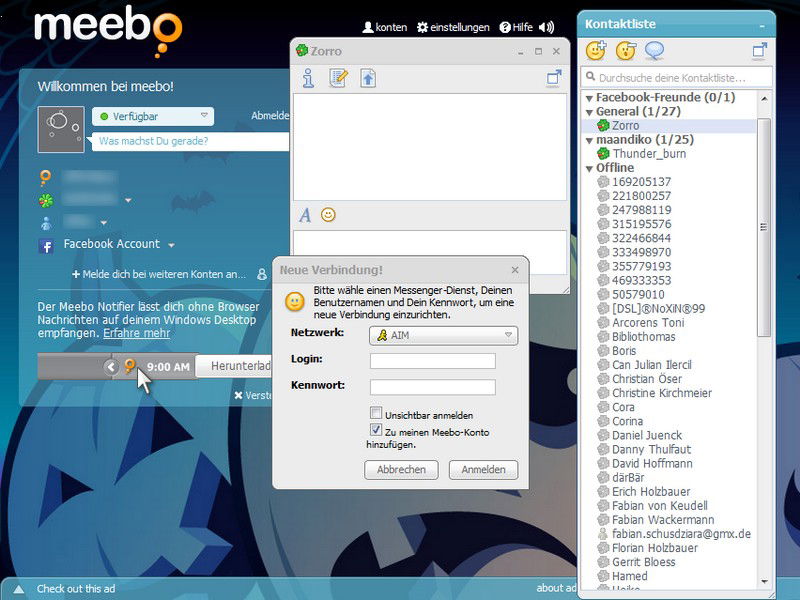Open the Verfügbar status dropdown
800x600 pixels.
153,116
